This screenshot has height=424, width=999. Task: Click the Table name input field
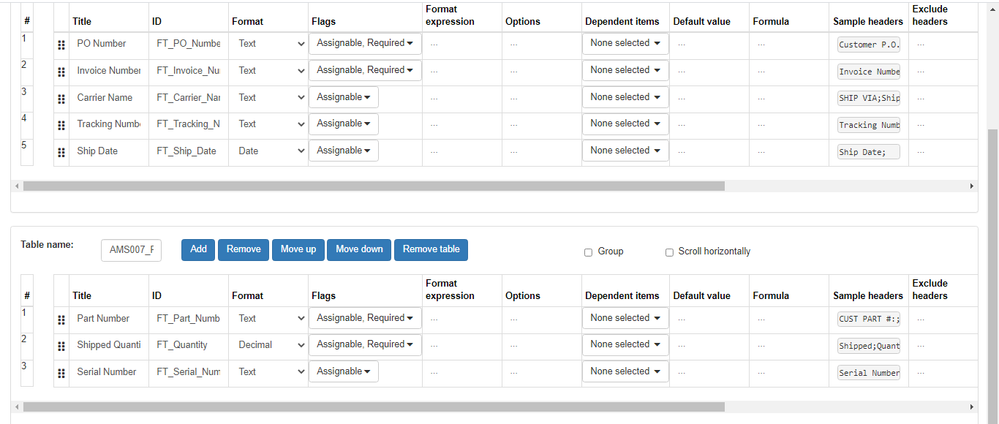131,250
